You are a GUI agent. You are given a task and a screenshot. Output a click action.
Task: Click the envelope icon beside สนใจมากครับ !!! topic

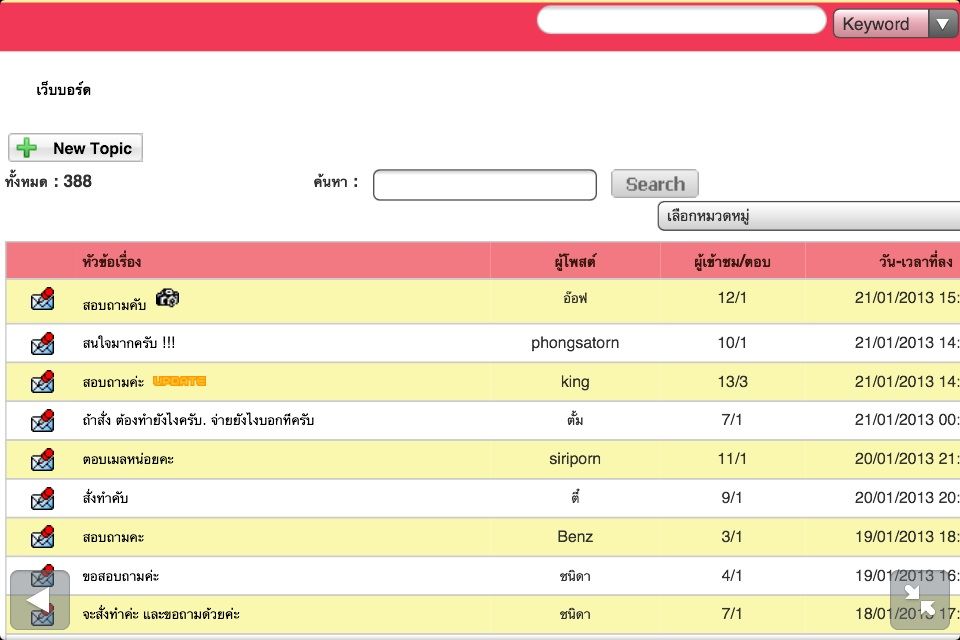[x=42, y=343]
